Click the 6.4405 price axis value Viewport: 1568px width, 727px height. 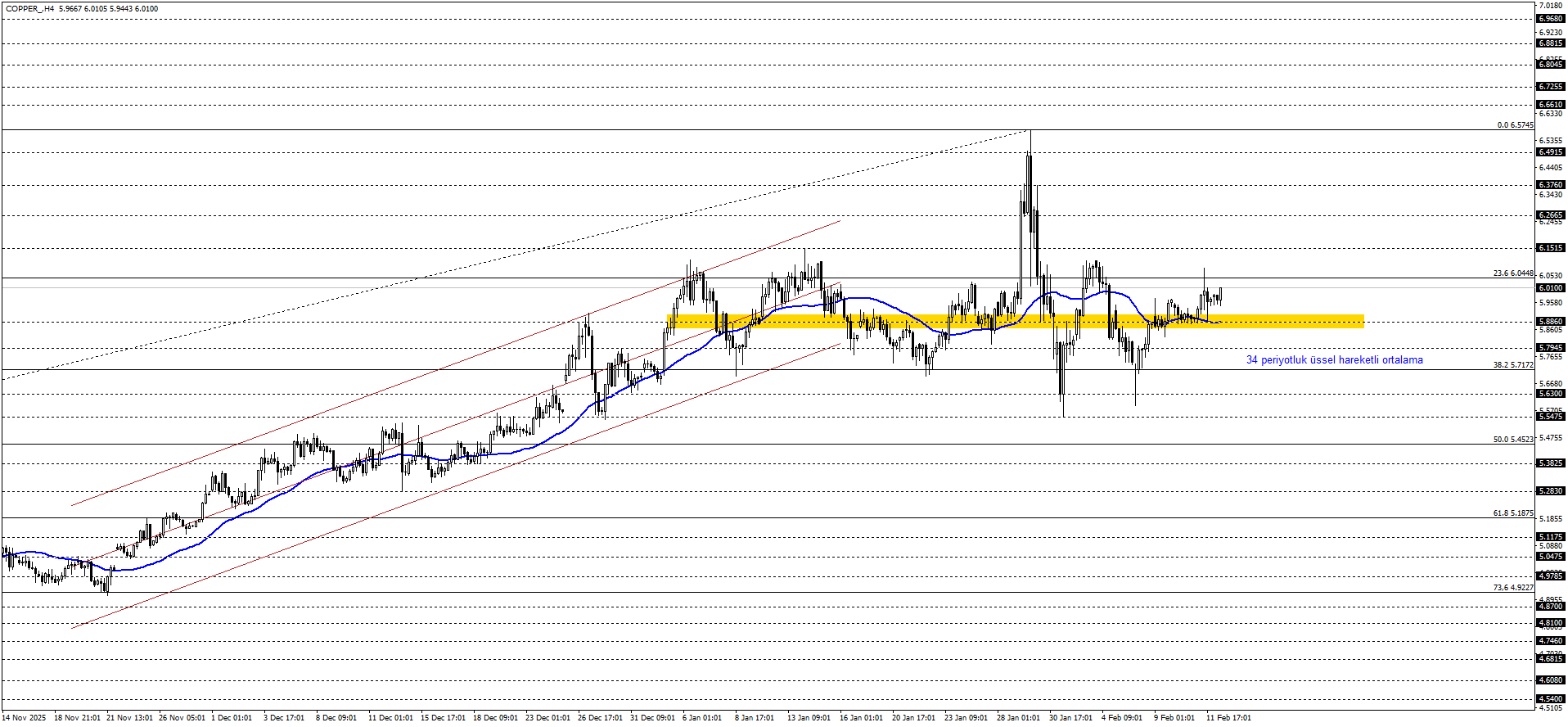pos(1551,168)
